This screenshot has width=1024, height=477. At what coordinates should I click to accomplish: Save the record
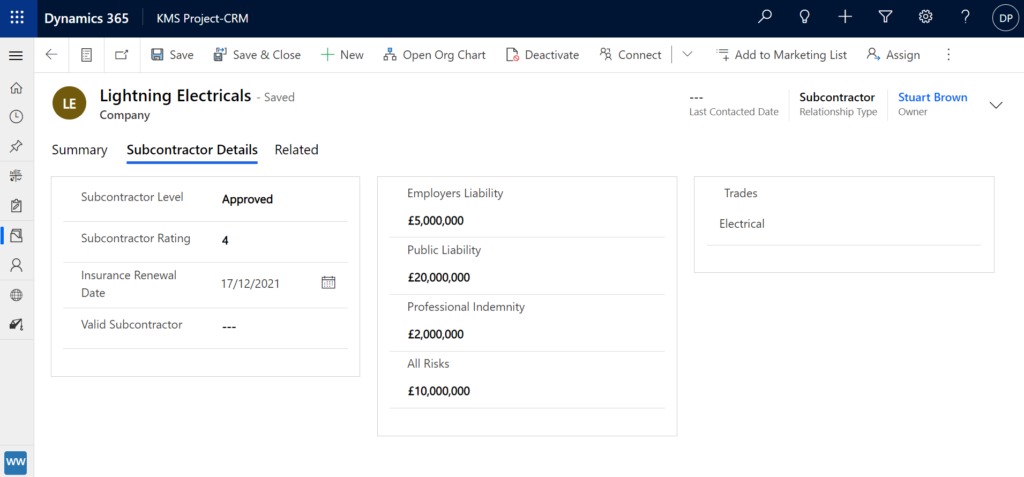point(172,55)
